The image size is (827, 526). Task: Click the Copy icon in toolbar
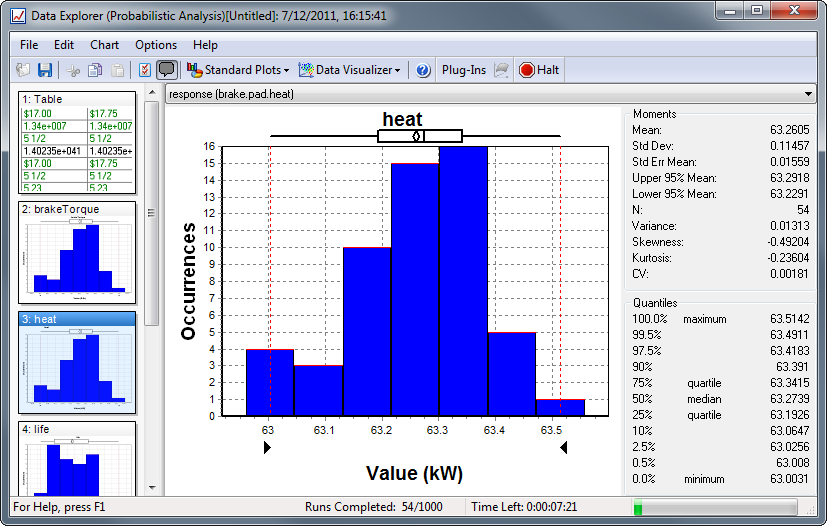95,70
